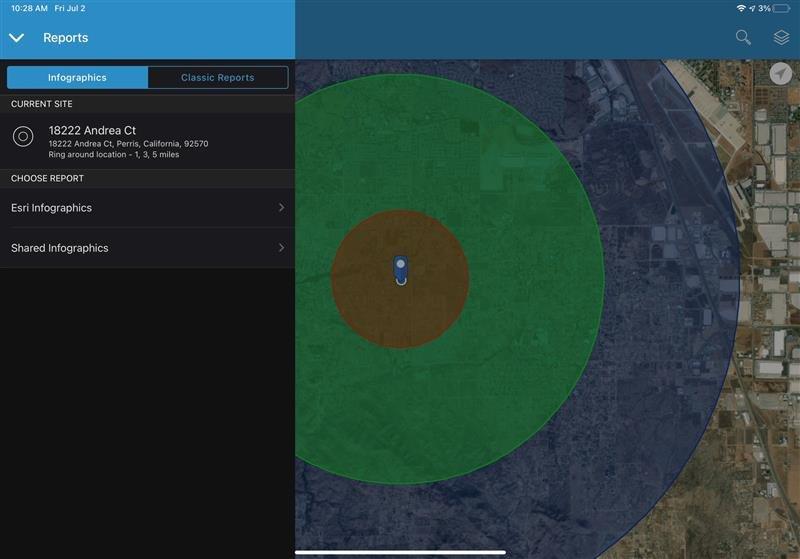Expand the Esri Infographics chevron
The image size is (800, 559).
pyautogui.click(x=281, y=207)
